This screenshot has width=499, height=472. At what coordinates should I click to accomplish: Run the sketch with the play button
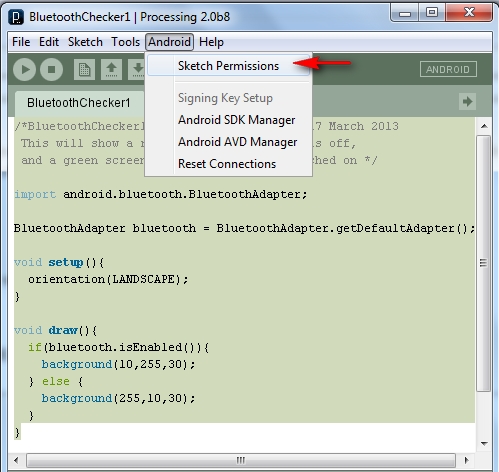click(x=24, y=69)
